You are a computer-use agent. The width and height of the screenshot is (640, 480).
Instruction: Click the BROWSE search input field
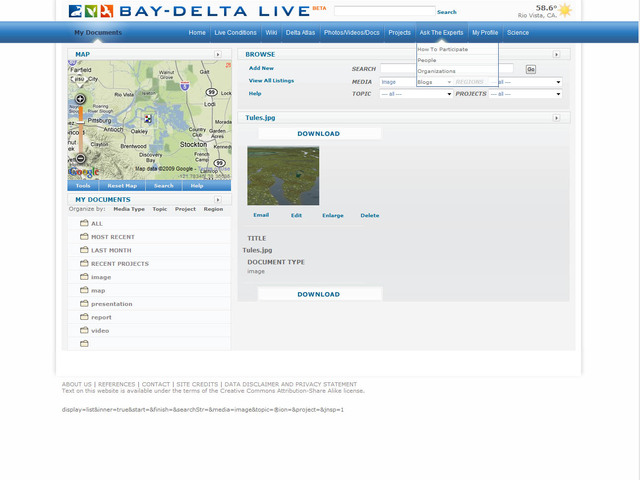(447, 69)
